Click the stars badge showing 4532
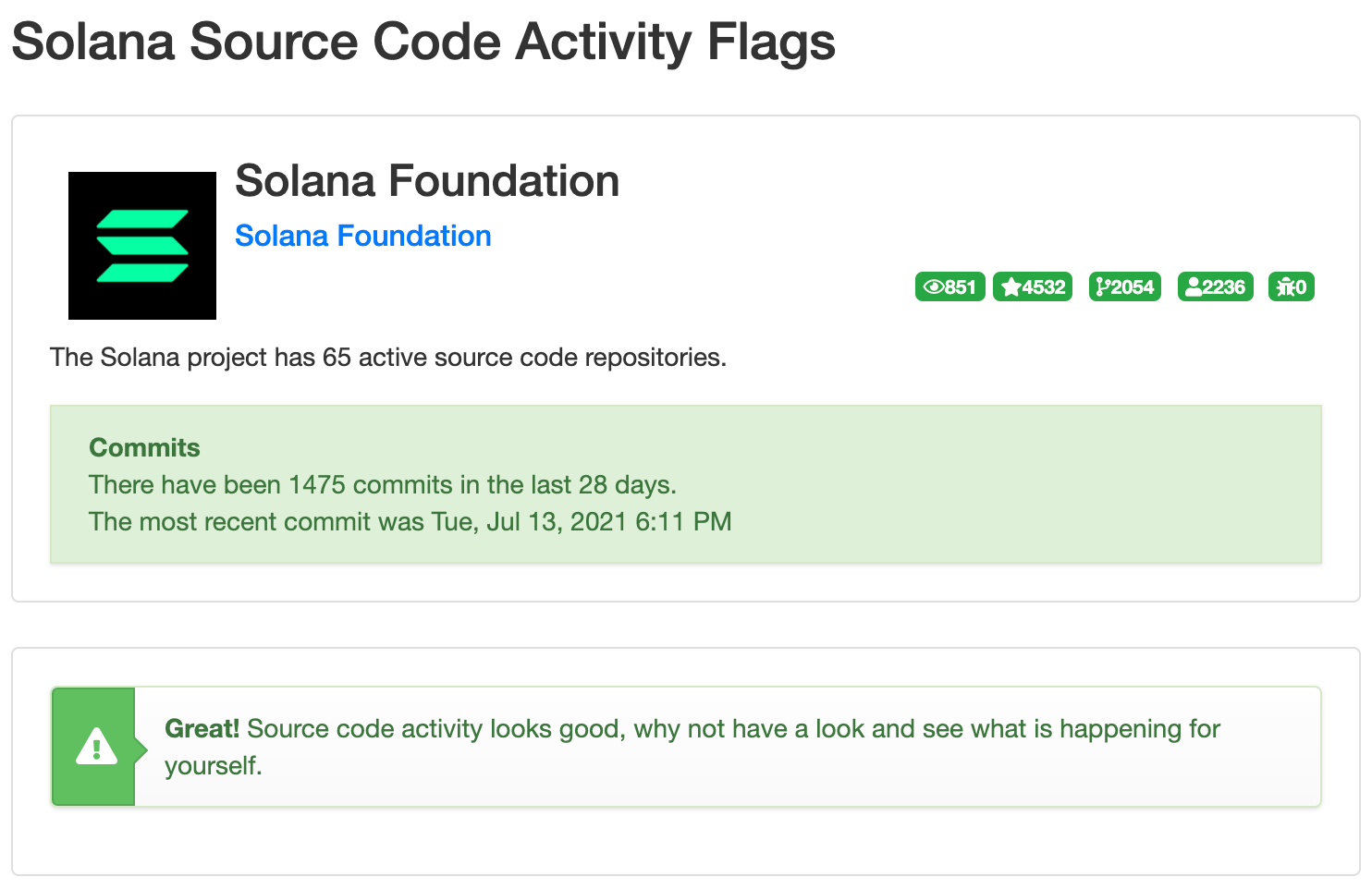 [1033, 286]
